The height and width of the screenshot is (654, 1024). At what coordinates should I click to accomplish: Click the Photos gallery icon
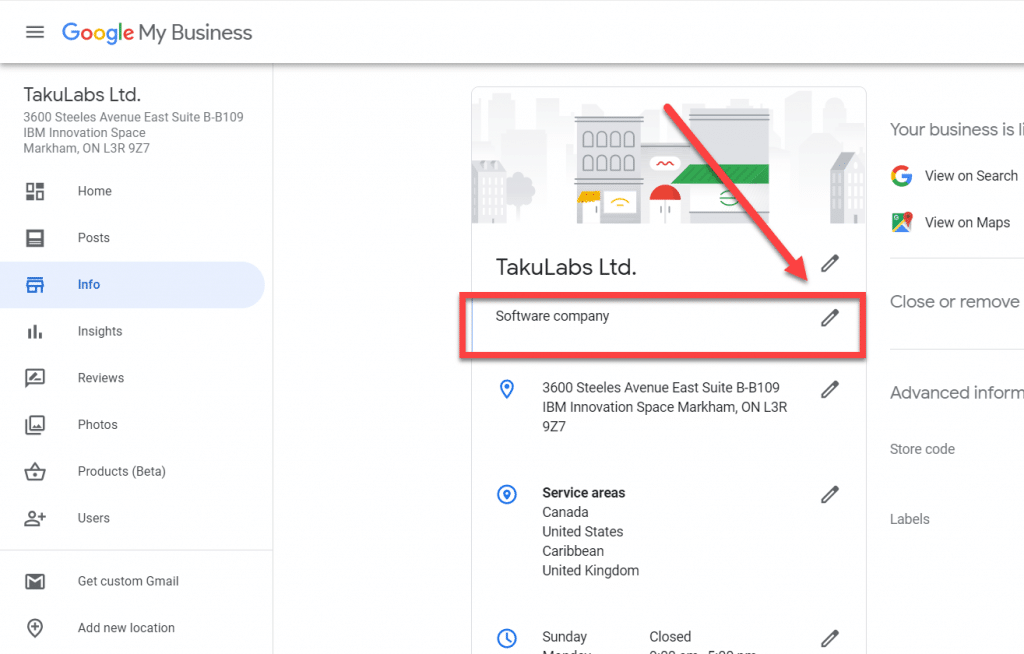click(x=35, y=425)
